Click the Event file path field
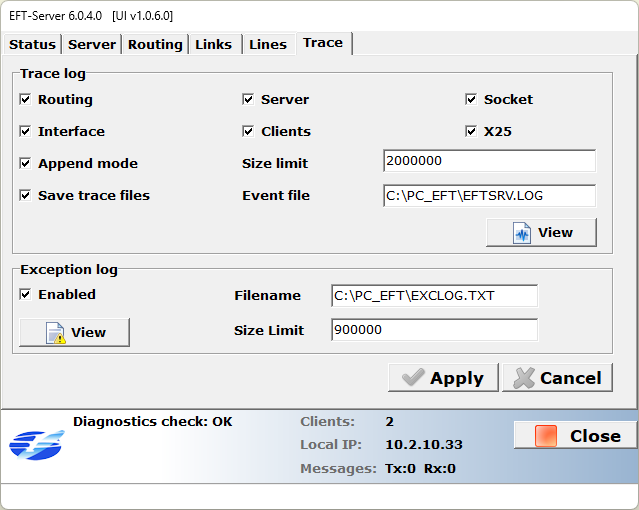This screenshot has width=639, height=510. 489,196
